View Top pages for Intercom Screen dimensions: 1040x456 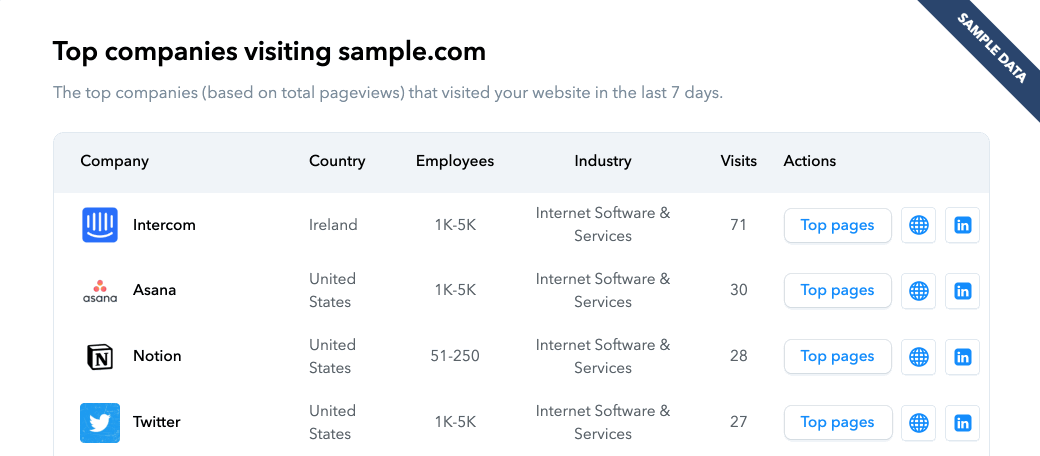[838, 225]
